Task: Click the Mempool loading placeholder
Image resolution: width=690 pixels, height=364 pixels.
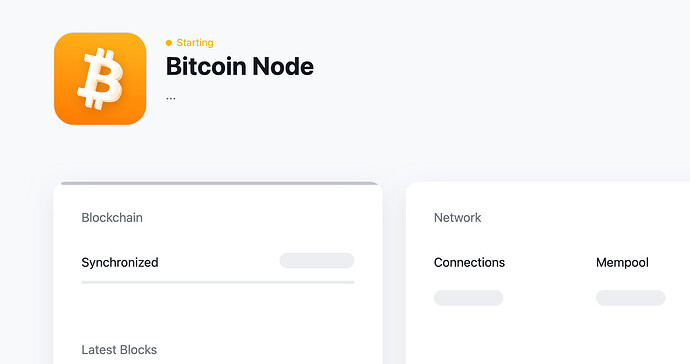Action: 631,298
